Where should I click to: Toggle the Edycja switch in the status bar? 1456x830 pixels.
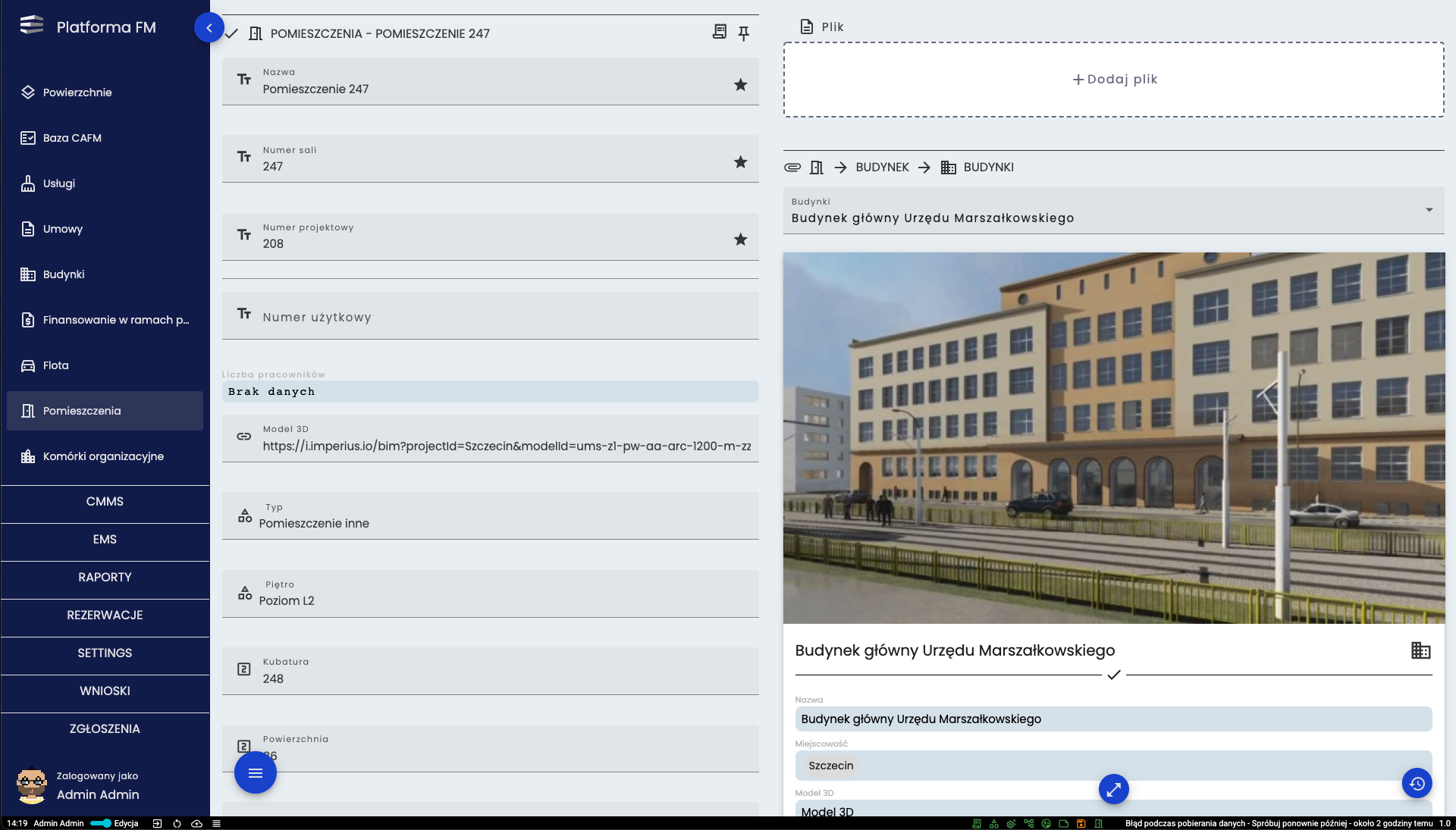point(101,823)
